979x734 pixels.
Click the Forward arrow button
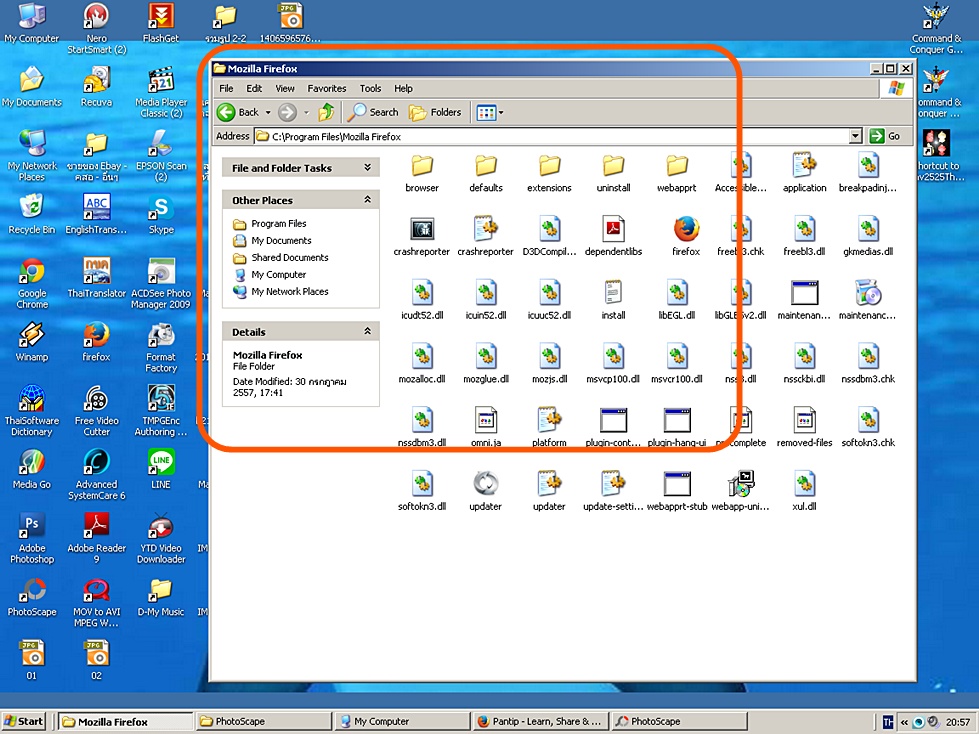tap(287, 112)
